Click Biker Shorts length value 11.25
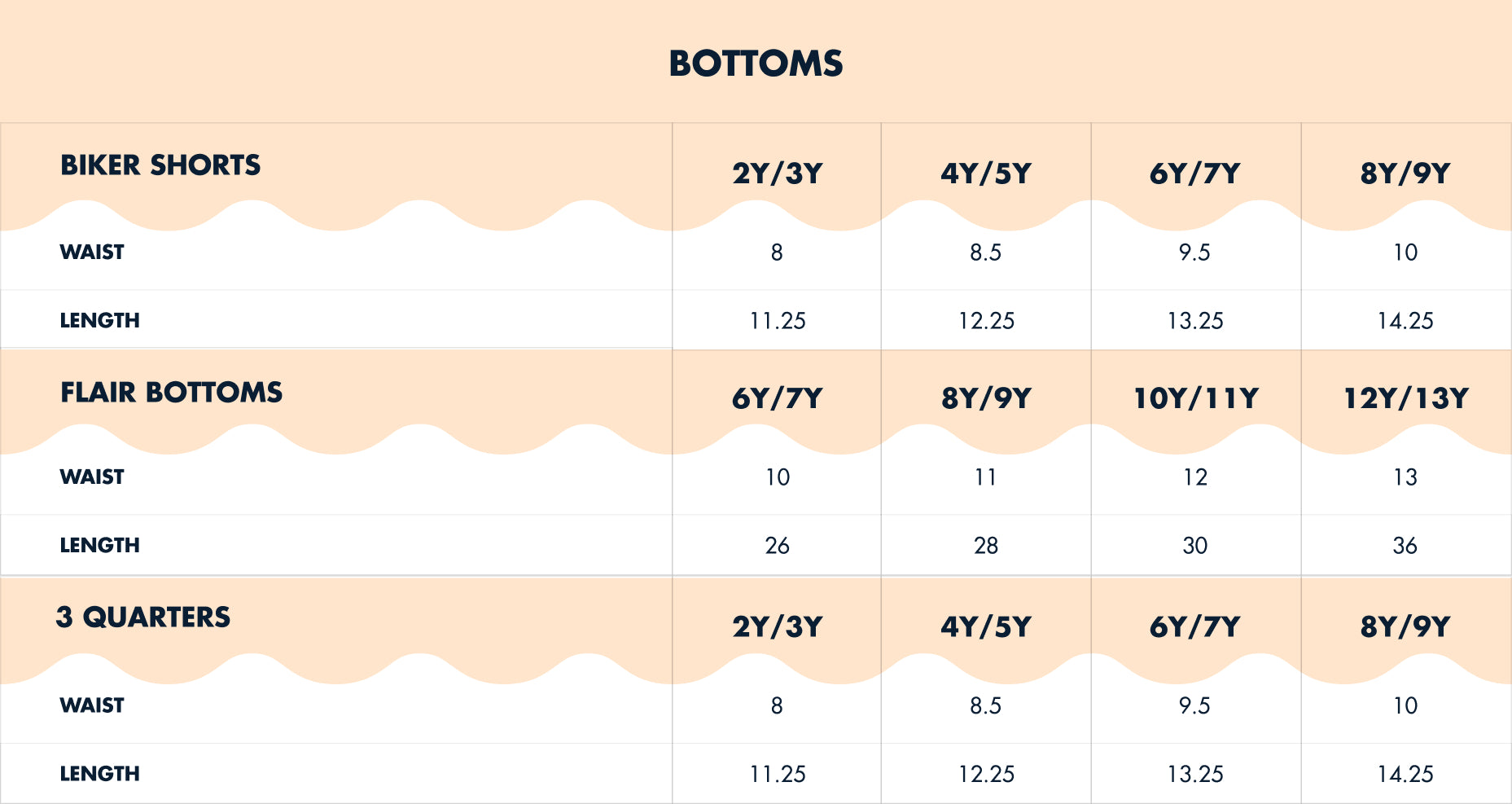Screen dimensions: 1512x804 coord(778,321)
